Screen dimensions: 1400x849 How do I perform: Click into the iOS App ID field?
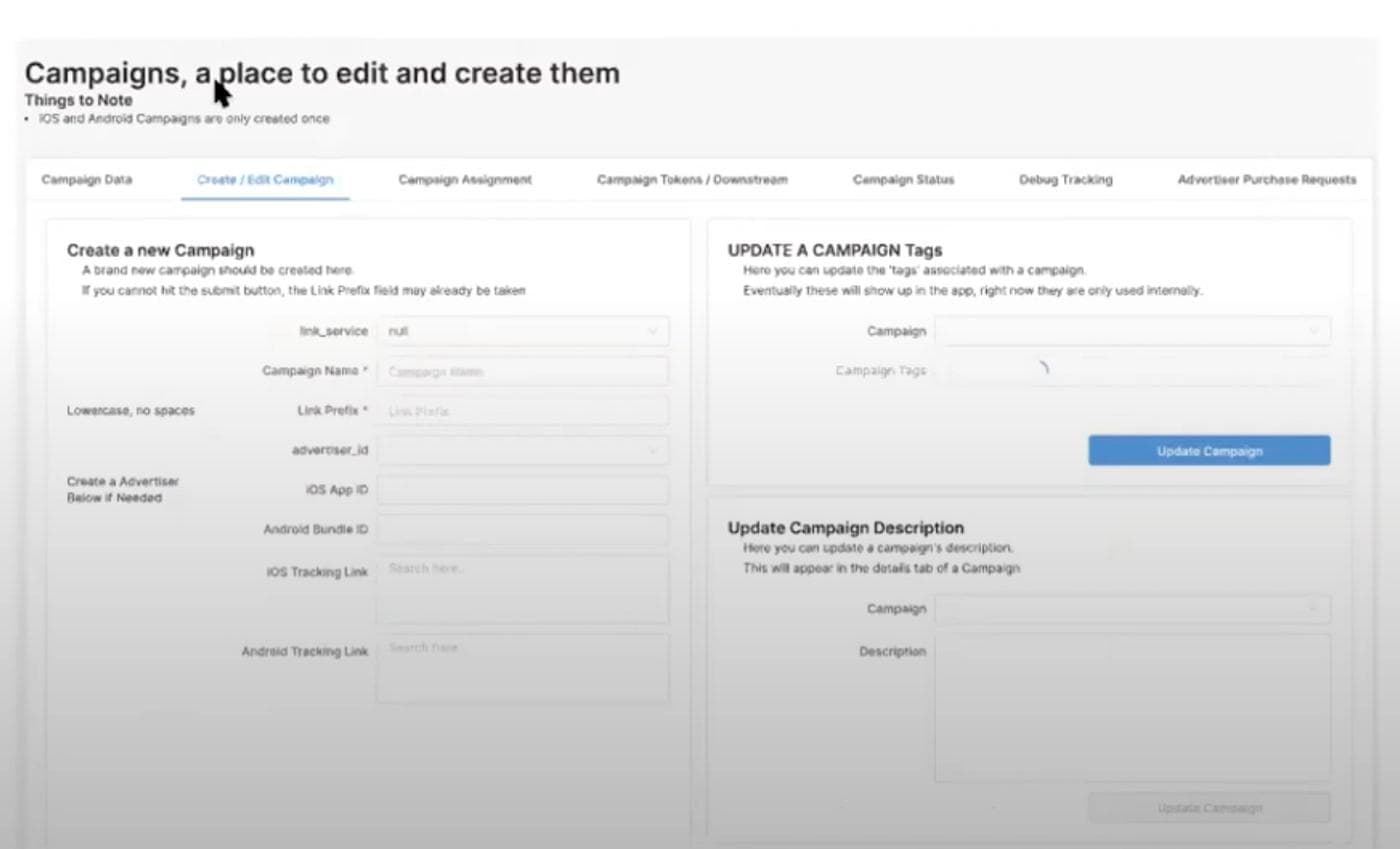tap(522, 490)
